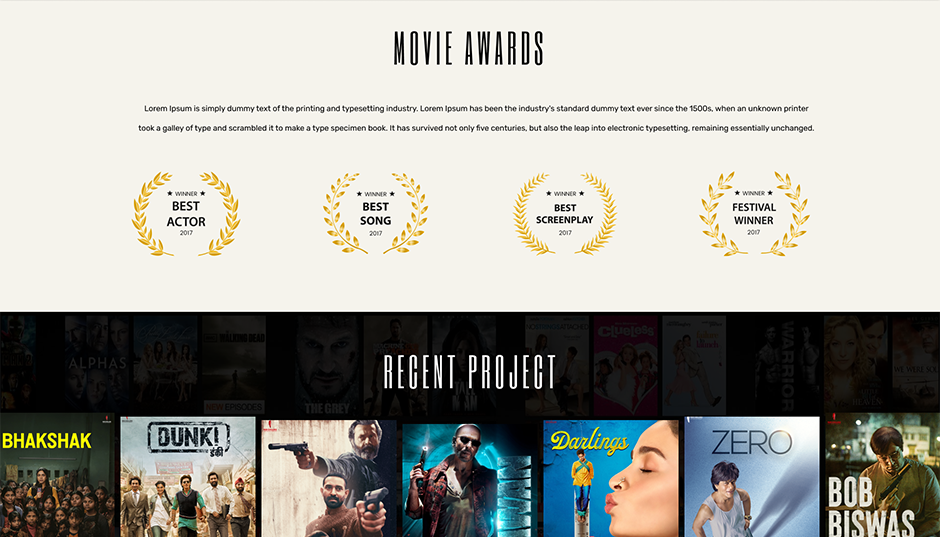
Task: Open the Zero movie poster
Action: (752, 477)
